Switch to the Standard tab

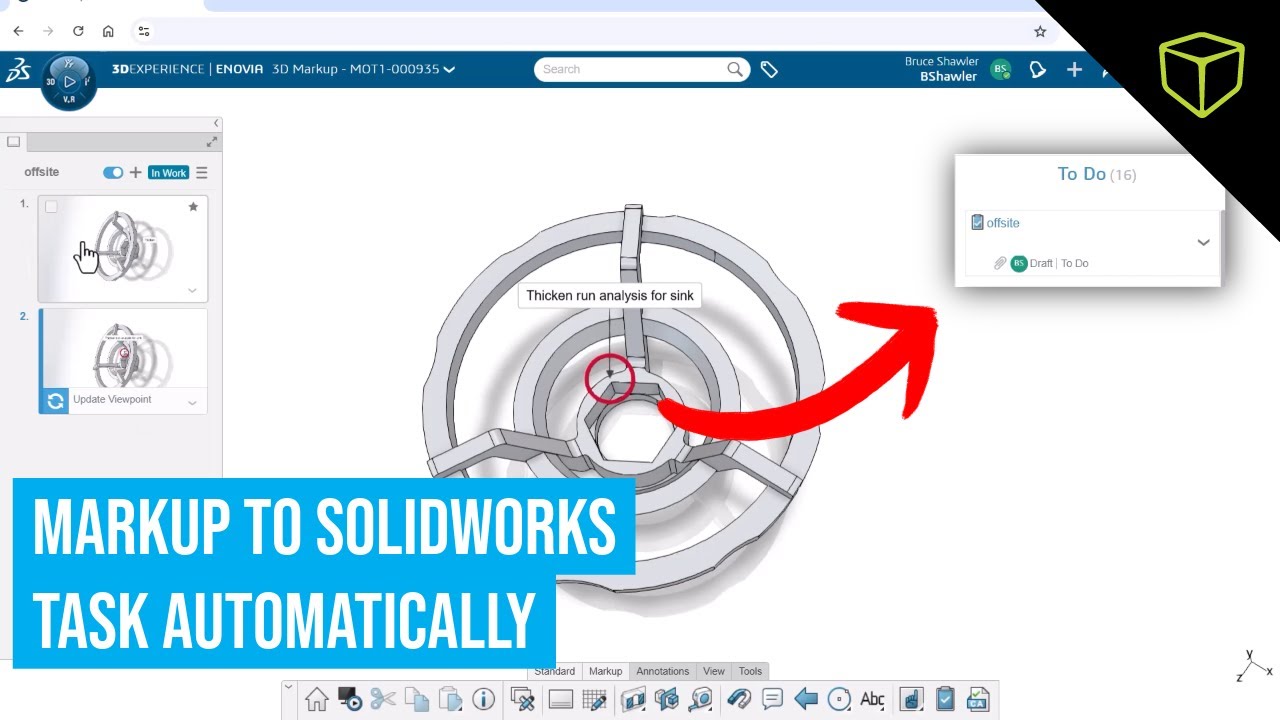[554, 671]
